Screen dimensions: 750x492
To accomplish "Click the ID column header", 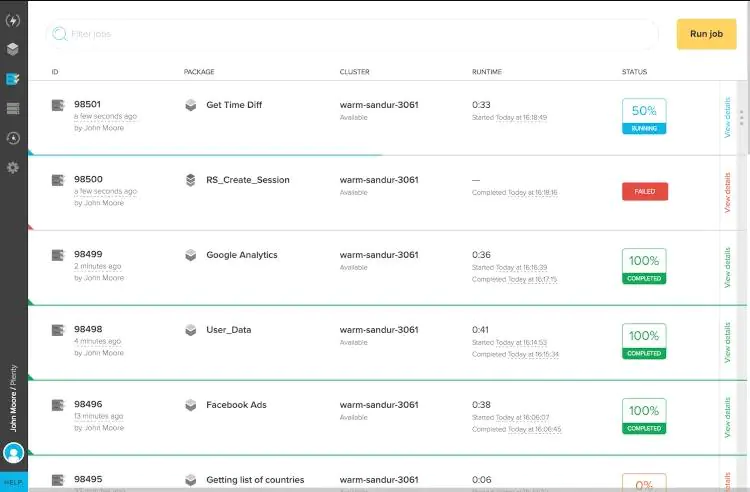I will point(55,72).
